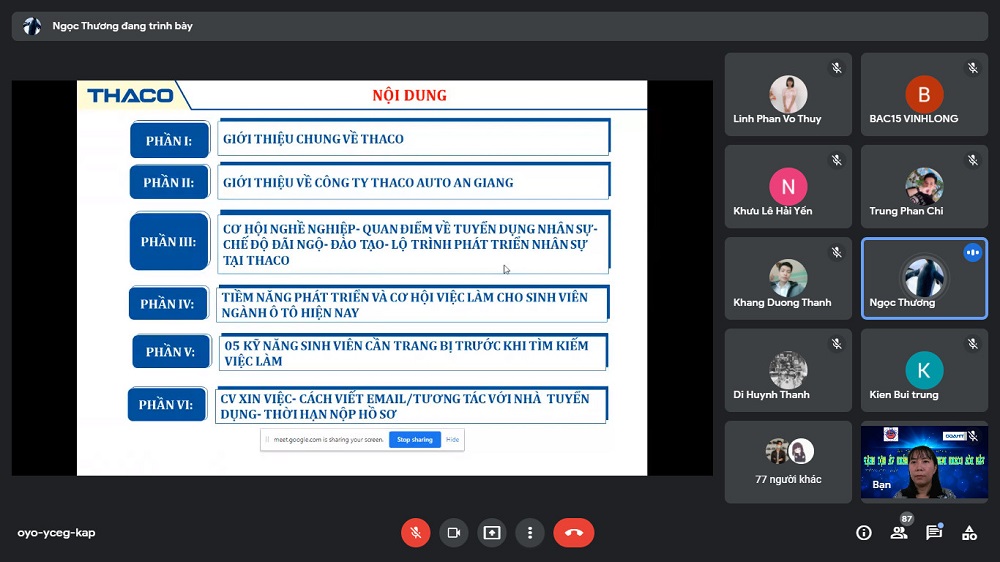Image resolution: width=1000 pixels, height=562 pixels.
Task: Click the present screen button
Action: coord(491,533)
